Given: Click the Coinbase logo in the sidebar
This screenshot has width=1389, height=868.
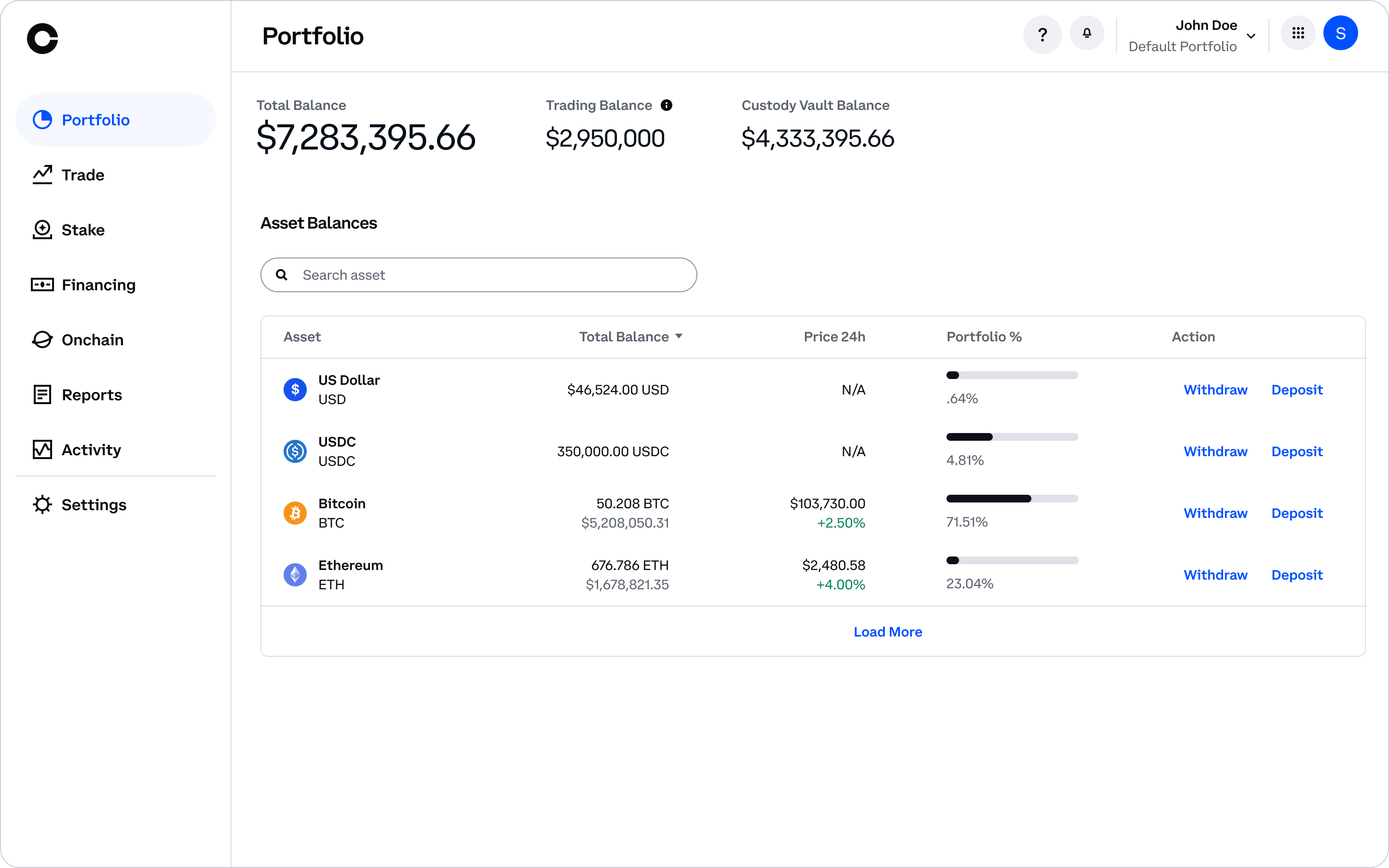Looking at the screenshot, I should point(42,39).
